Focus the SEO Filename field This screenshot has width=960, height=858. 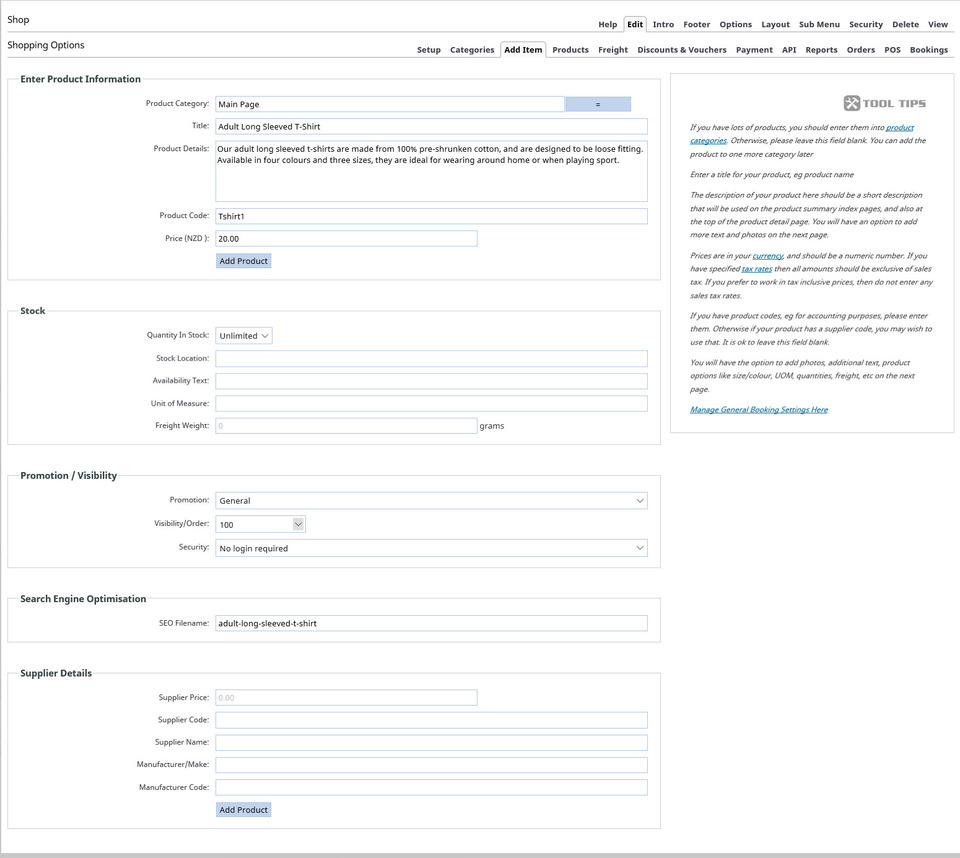coord(431,623)
